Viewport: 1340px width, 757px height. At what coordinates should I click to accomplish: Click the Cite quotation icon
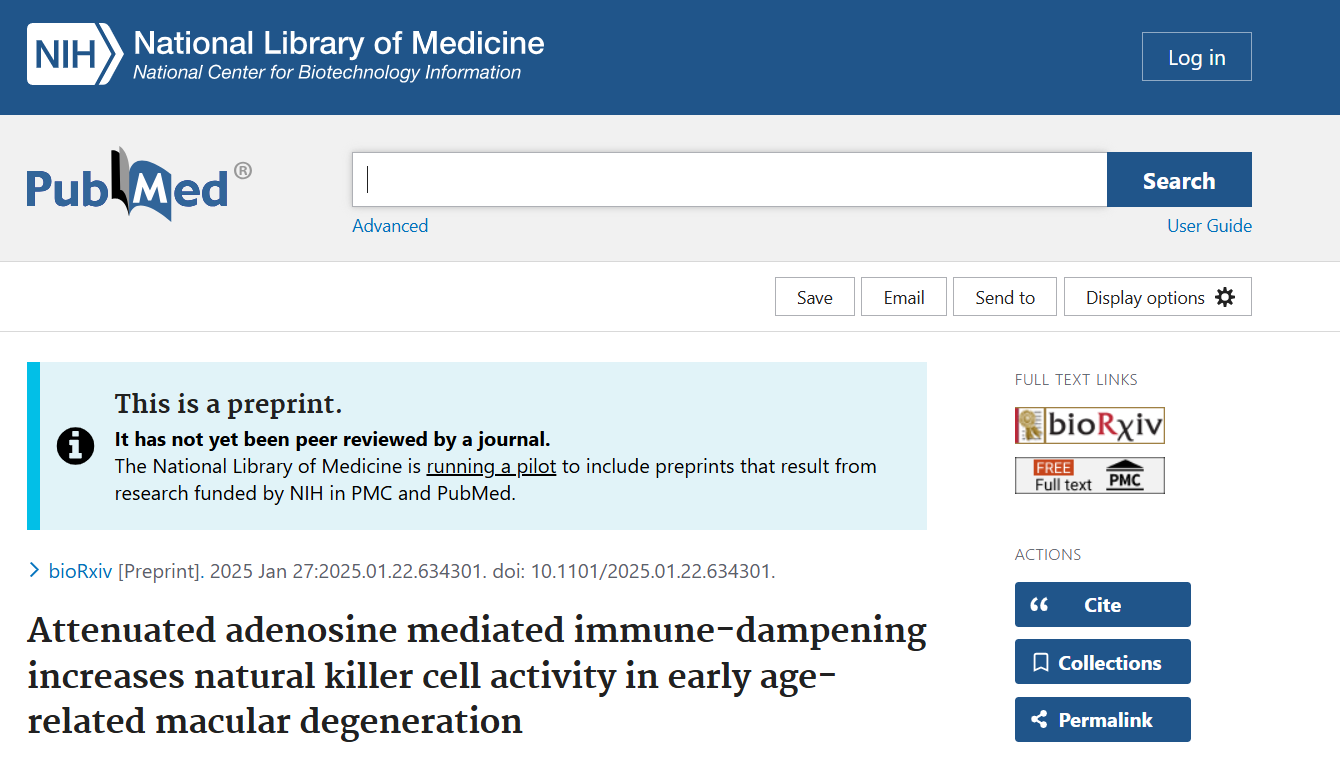[x=1040, y=604]
